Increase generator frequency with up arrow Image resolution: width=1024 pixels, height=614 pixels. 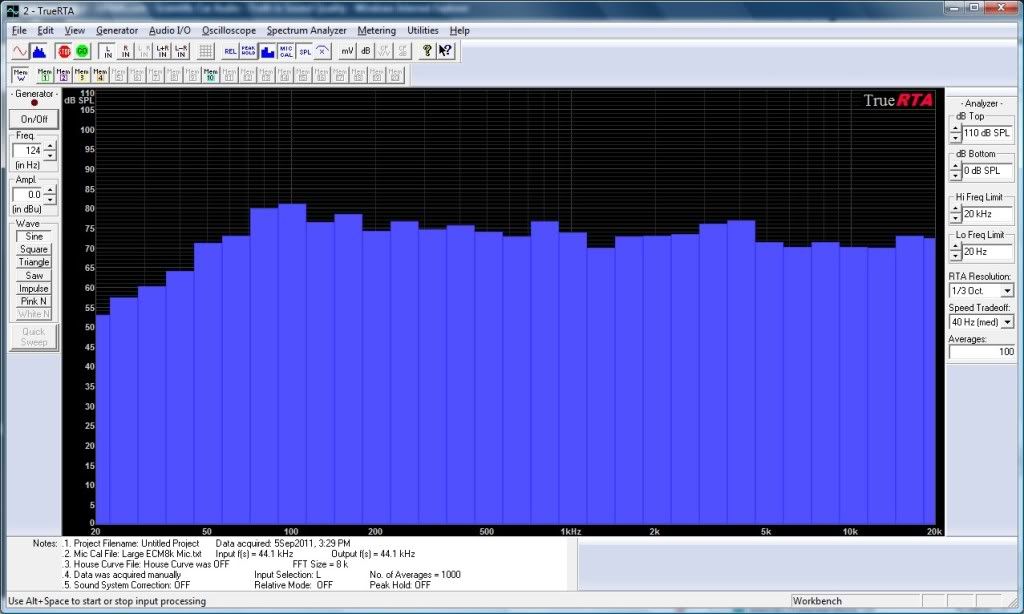(x=50, y=145)
